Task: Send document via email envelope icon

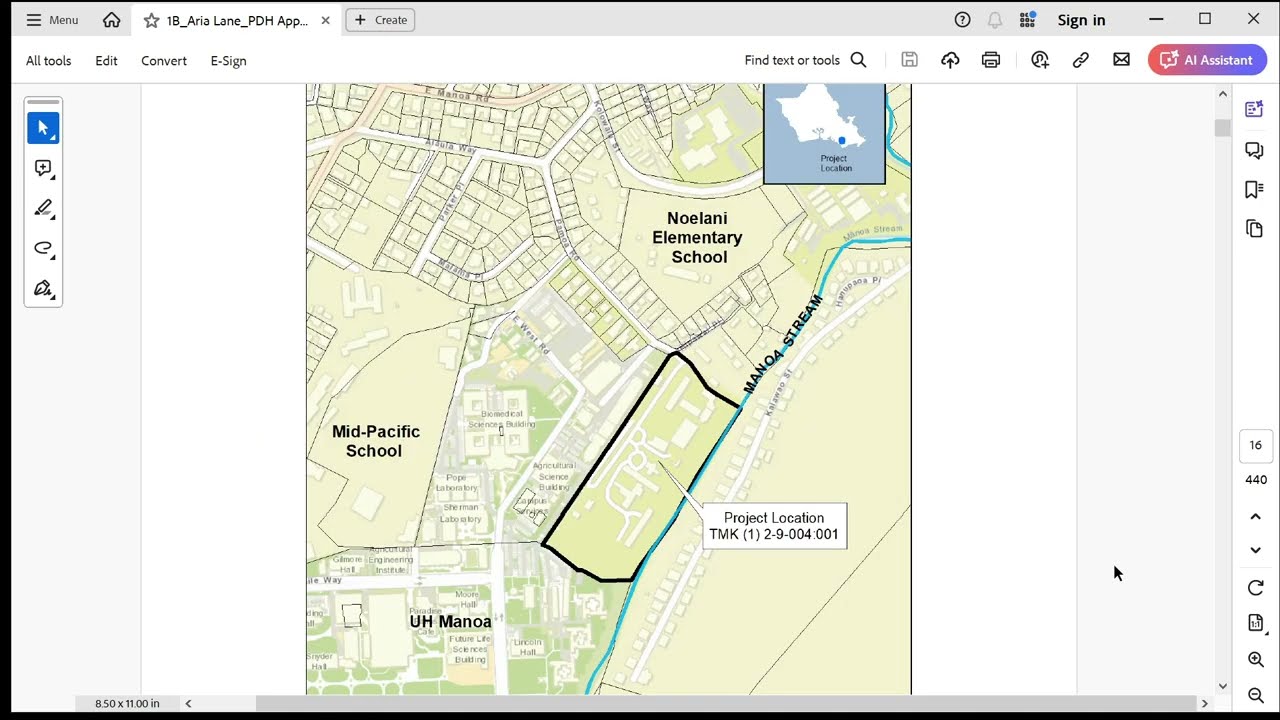Action: (x=1122, y=60)
